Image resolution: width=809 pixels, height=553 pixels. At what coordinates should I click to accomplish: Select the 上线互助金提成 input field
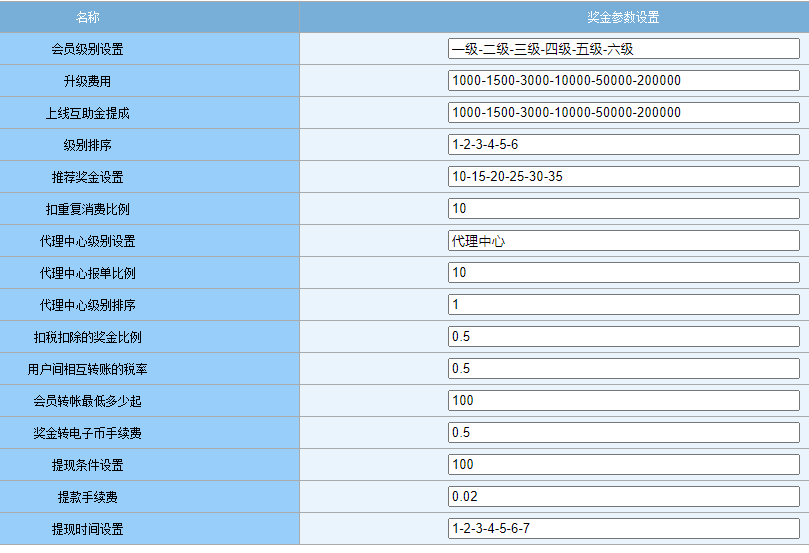pyautogui.click(x=624, y=113)
